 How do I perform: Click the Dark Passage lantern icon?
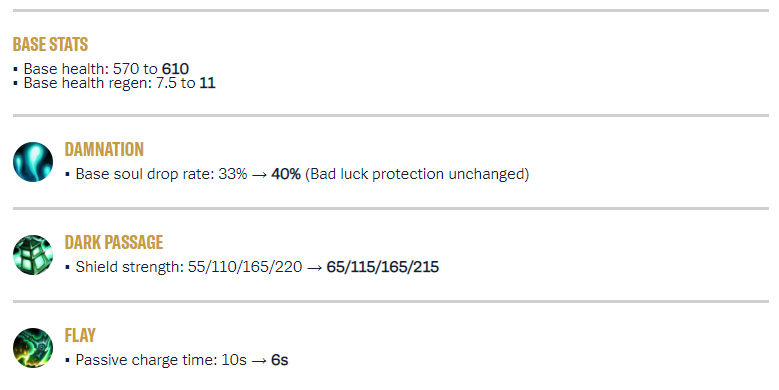coord(33,255)
